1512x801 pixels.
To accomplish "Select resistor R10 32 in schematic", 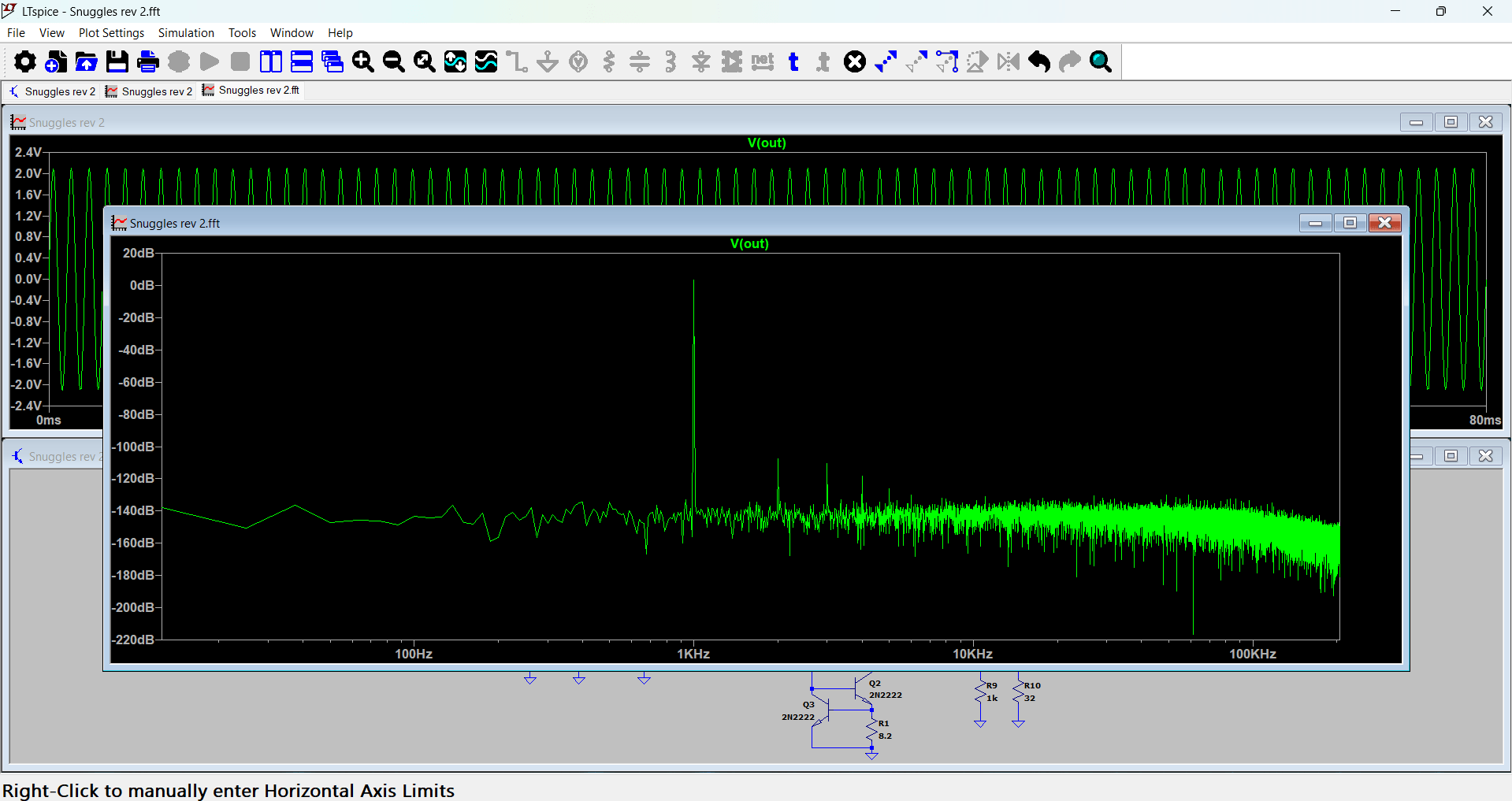I will point(1020,692).
